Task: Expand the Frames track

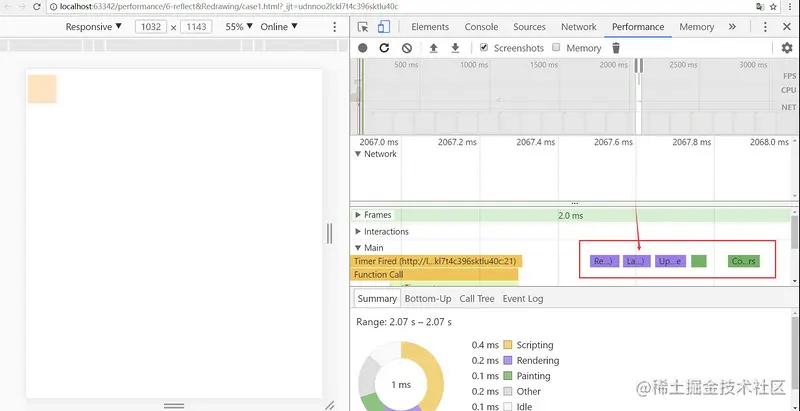Action: click(x=358, y=215)
